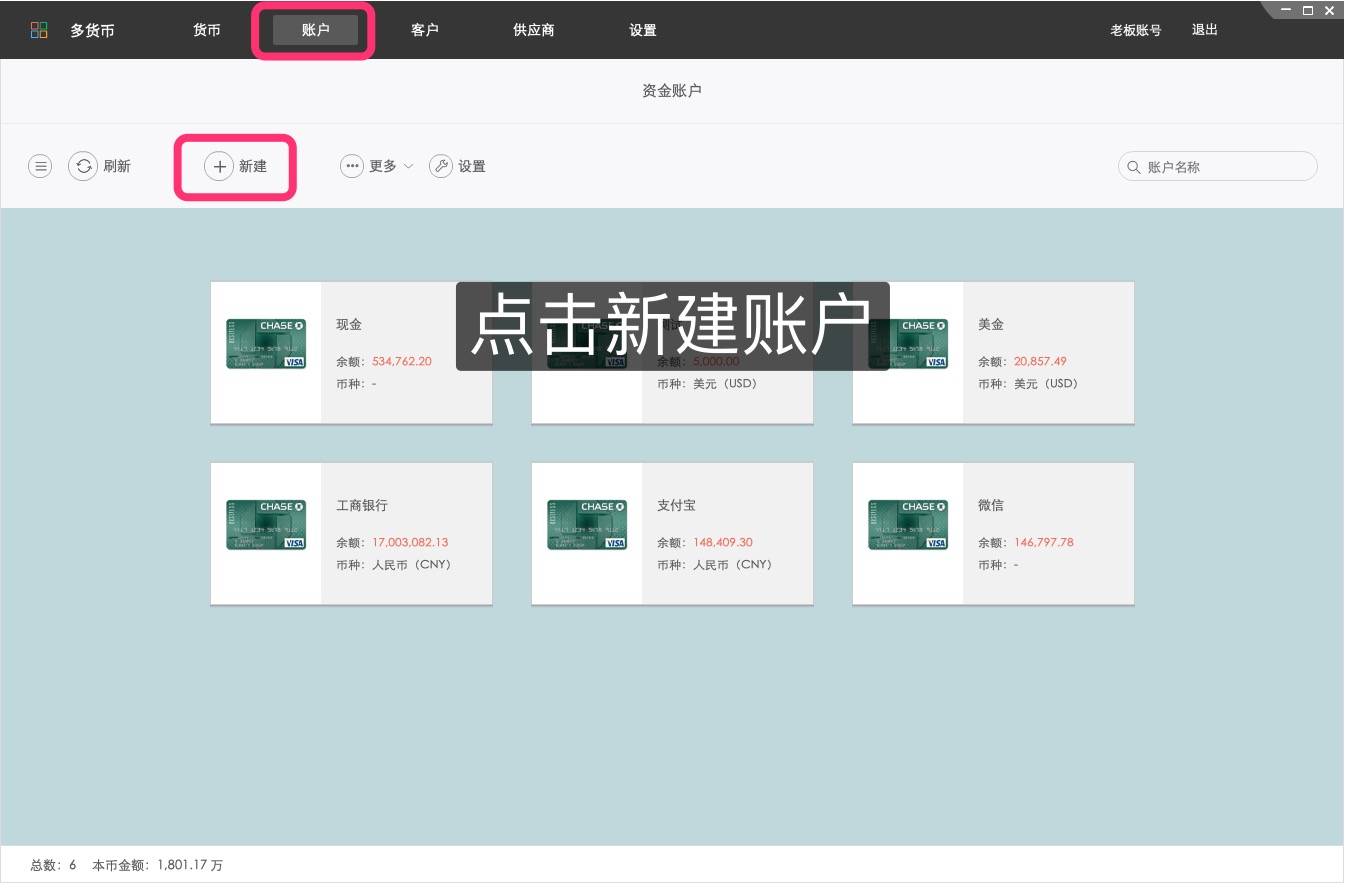Select the 工商银行 account card image
Image resolution: width=1345 pixels, height=883 pixels.
coord(266,525)
